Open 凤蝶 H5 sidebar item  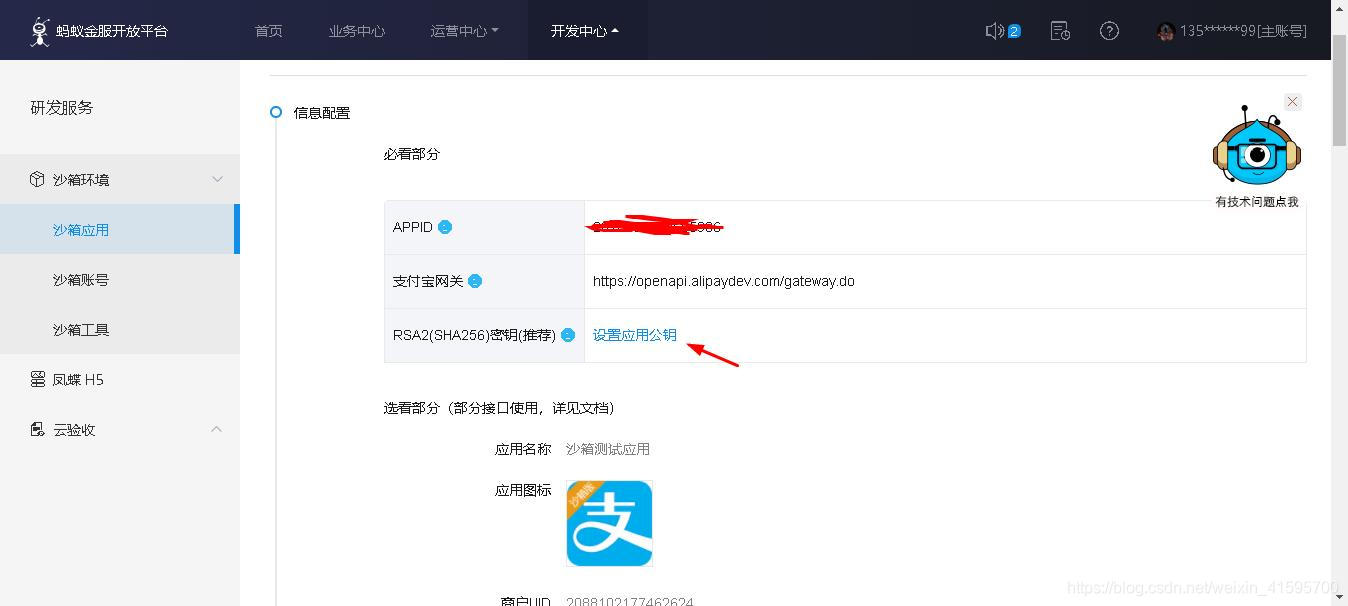(x=120, y=379)
